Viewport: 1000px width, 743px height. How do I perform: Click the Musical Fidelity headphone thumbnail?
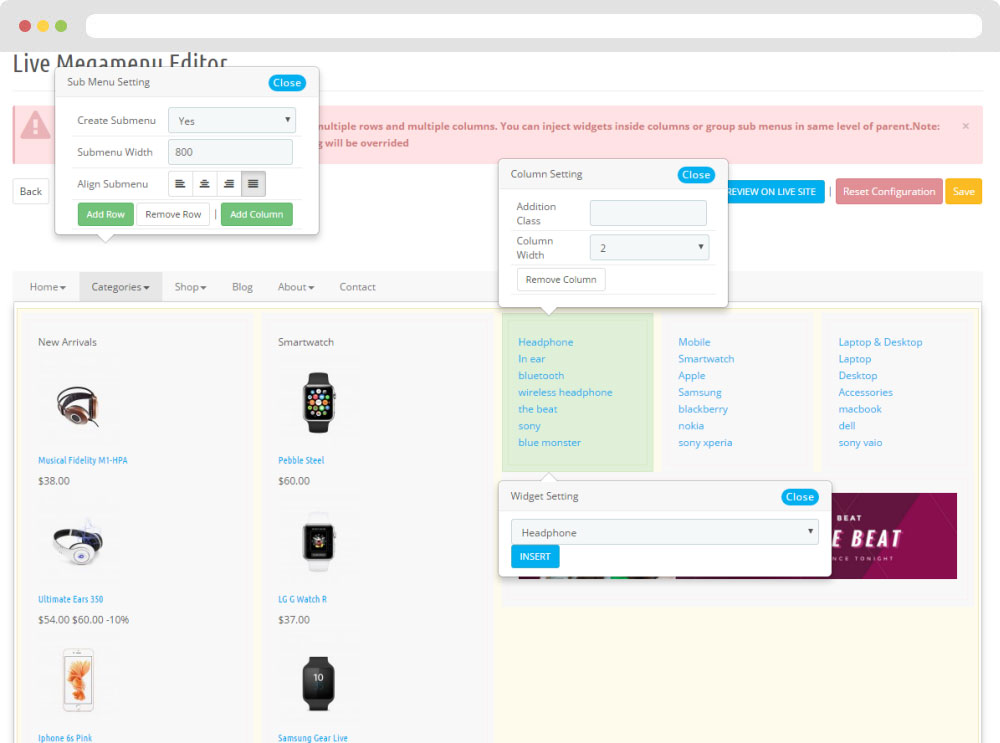77,406
